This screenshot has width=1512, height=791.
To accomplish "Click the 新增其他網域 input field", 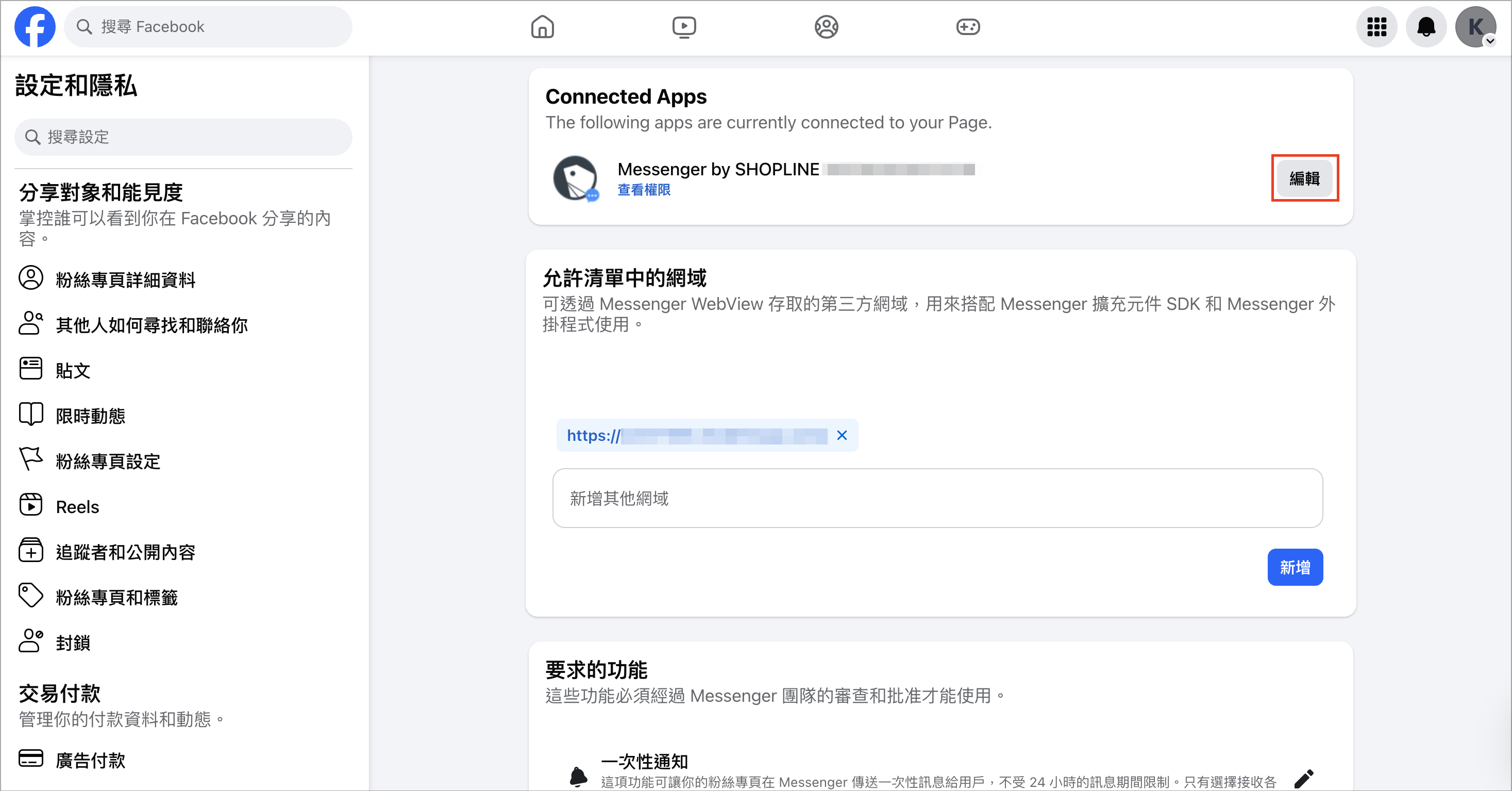I will click(937, 498).
